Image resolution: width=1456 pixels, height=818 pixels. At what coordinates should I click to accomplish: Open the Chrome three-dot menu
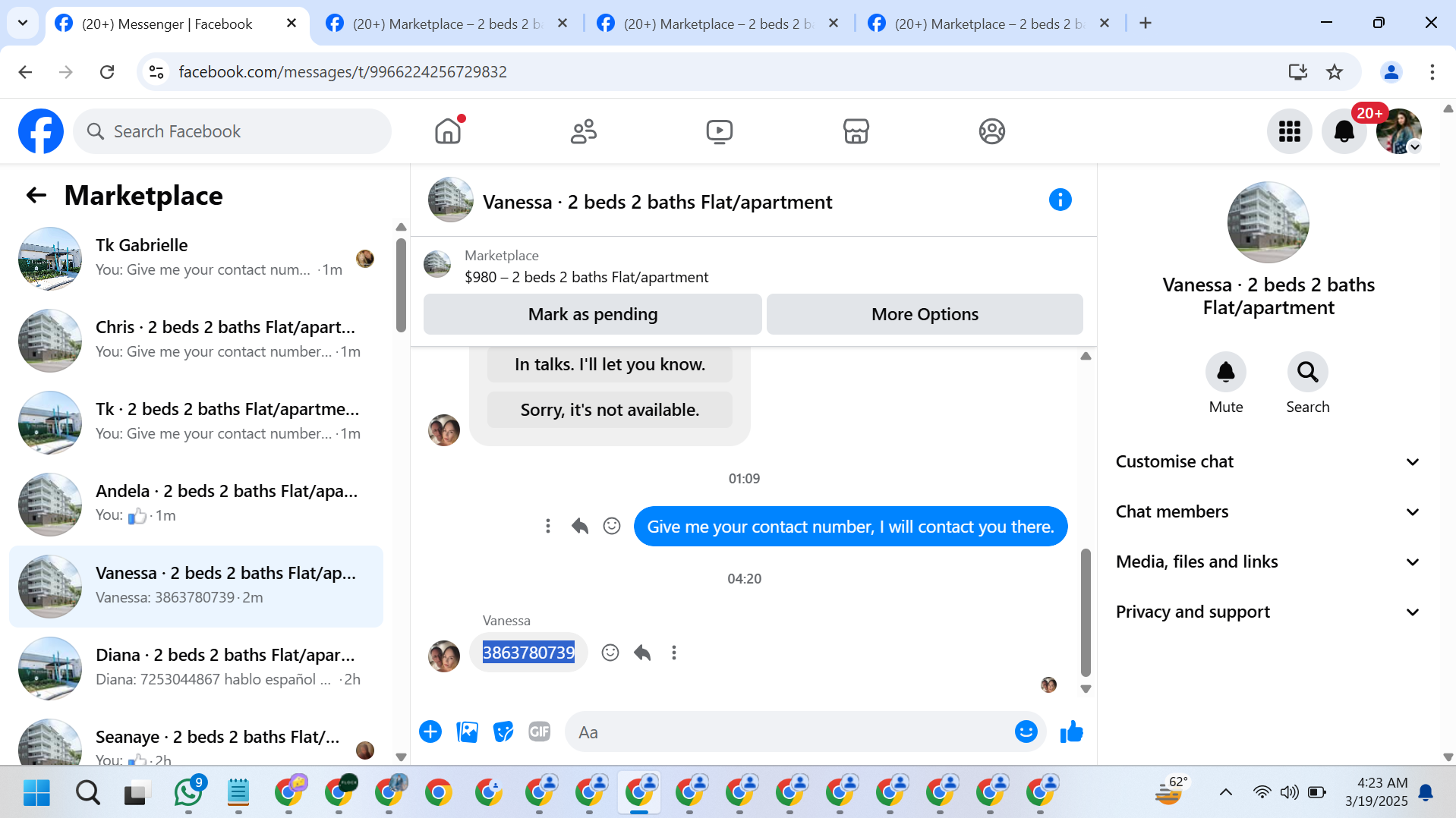[1432, 71]
